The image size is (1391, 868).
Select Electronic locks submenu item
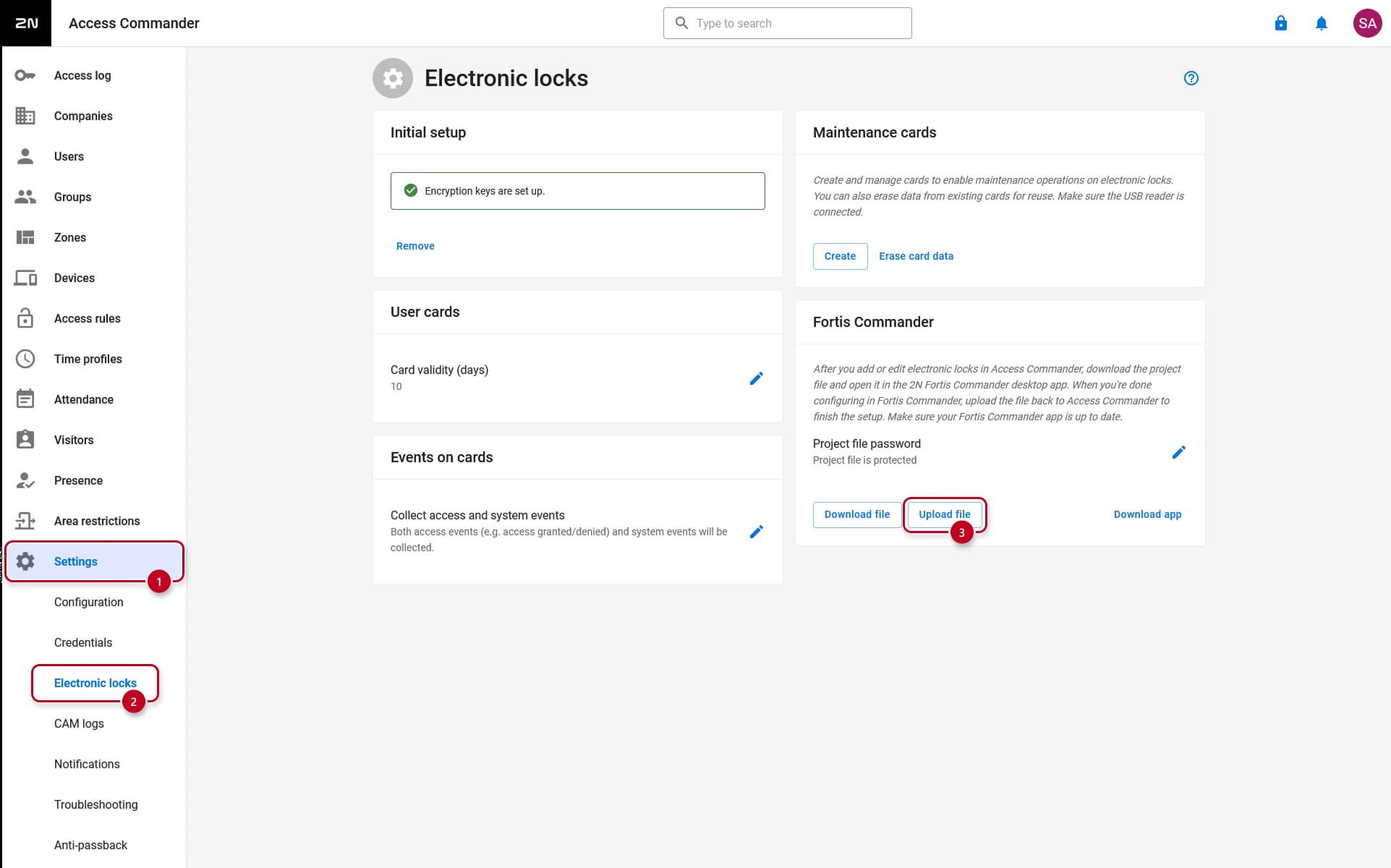(x=95, y=683)
